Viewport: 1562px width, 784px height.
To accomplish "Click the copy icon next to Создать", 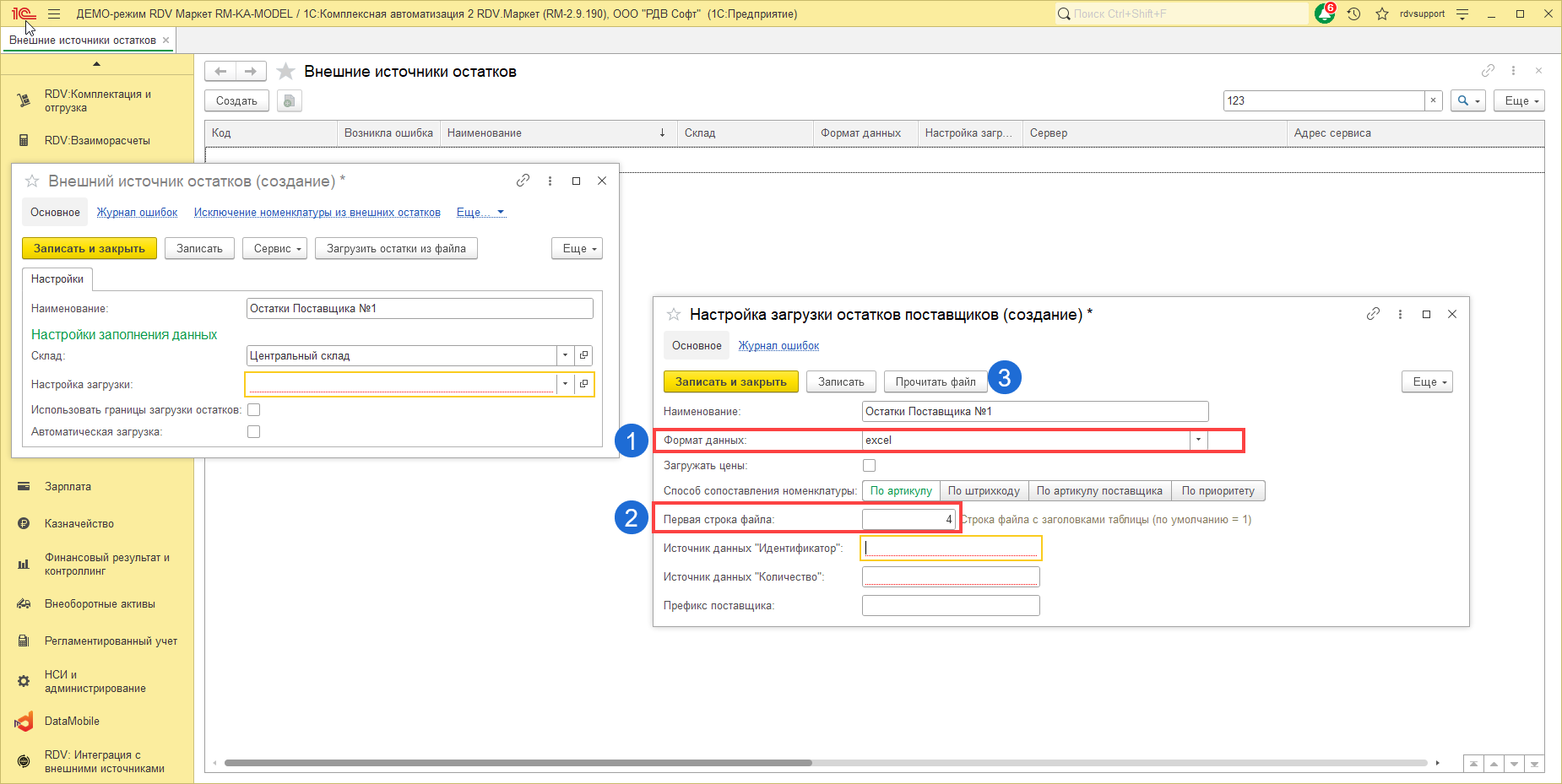I will click(290, 101).
